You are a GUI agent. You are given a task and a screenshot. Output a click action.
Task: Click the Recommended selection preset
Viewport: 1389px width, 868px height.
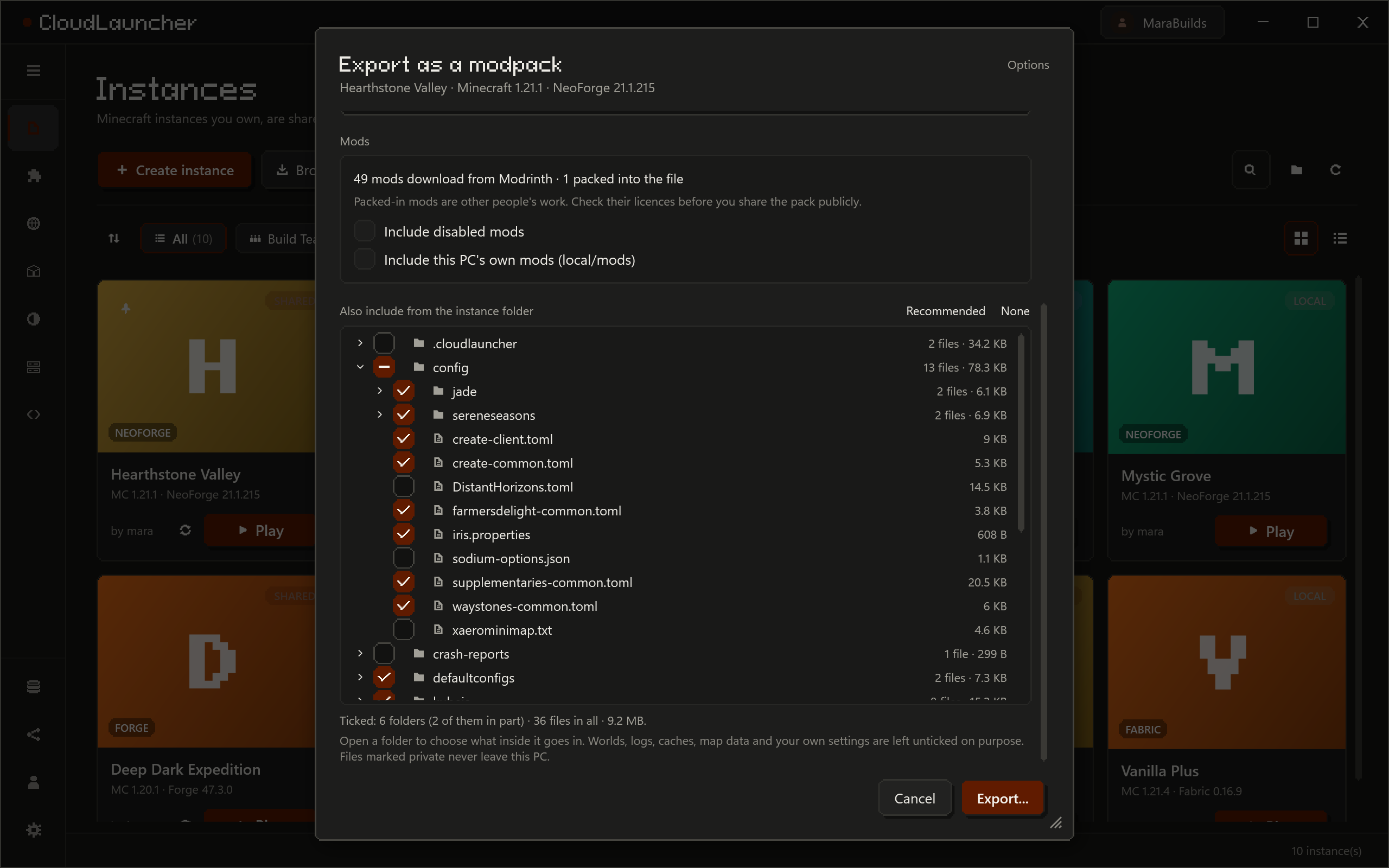click(945, 310)
